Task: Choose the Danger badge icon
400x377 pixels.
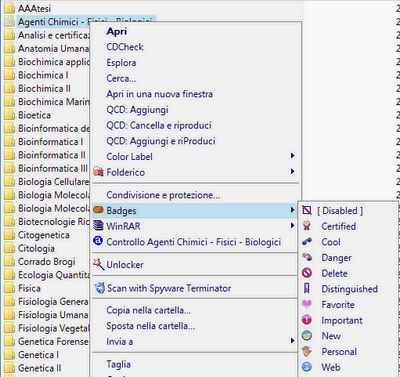Action: 307,257
